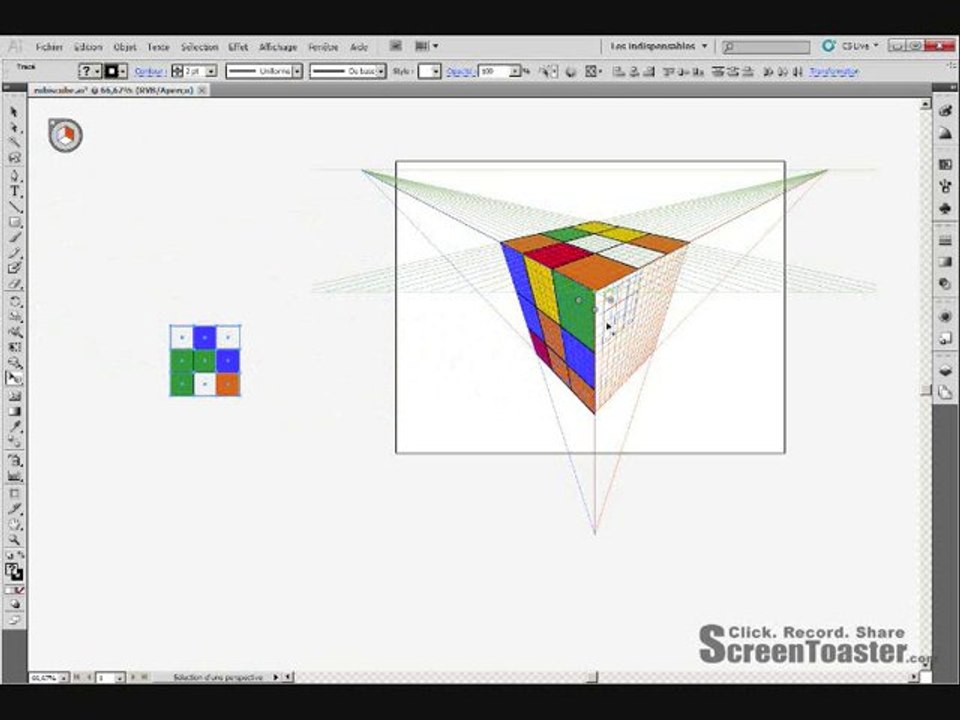Click the first horizontal align icon
Viewport: 960px width, 720px height.
(x=618, y=72)
